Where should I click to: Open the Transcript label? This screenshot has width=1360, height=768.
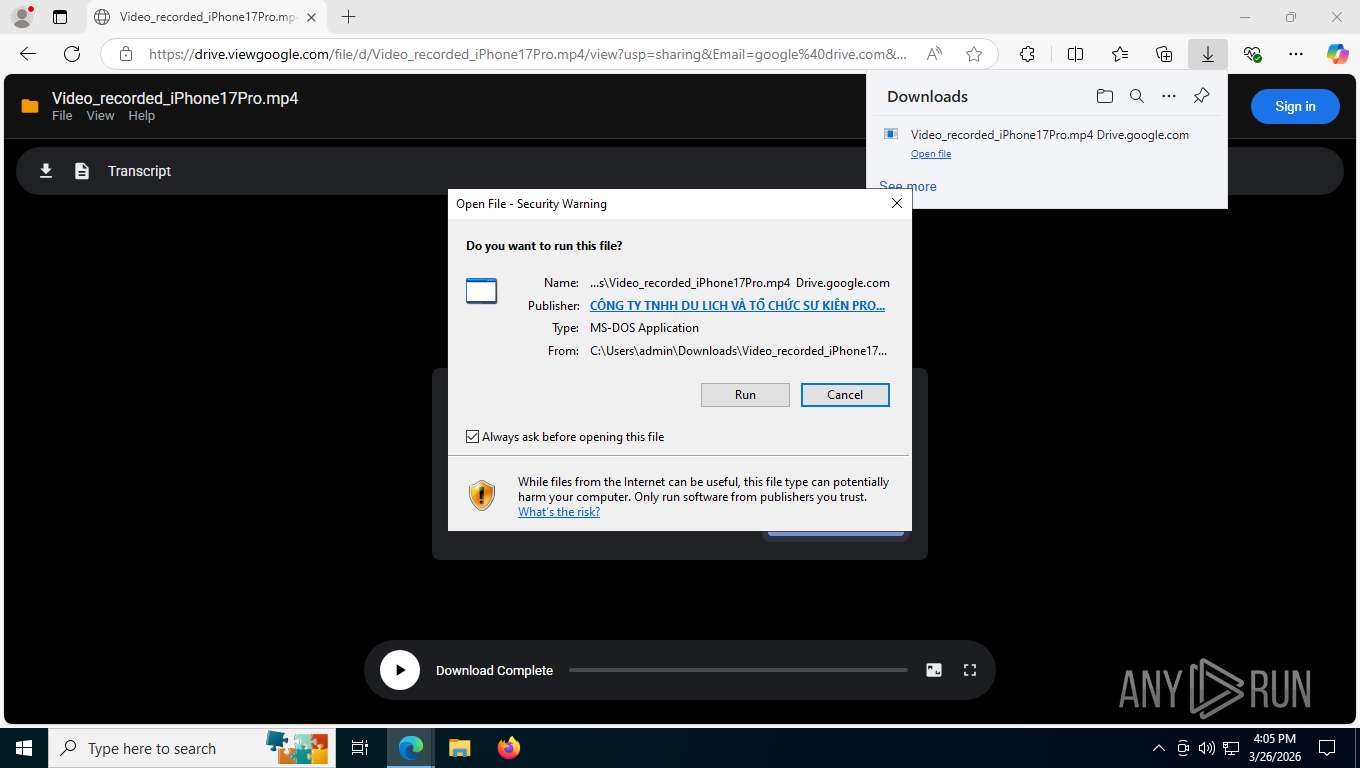coord(139,171)
